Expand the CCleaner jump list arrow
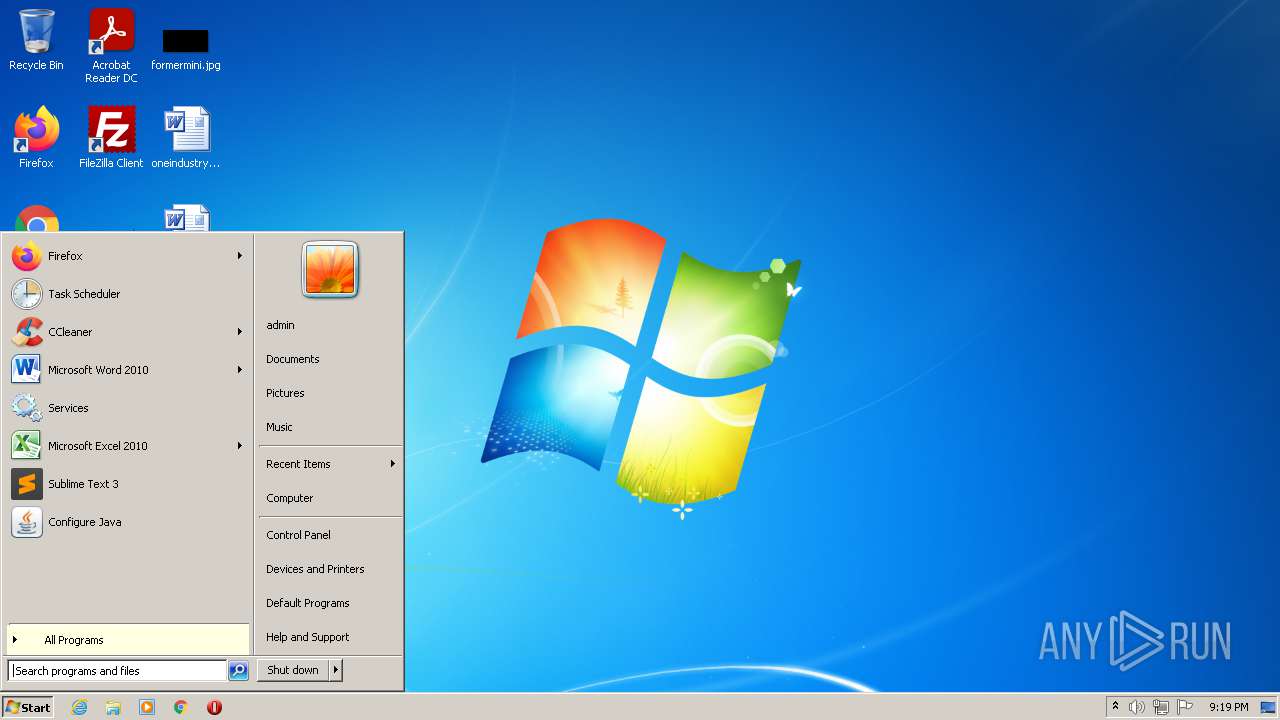This screenshot has width=1280, height=720. click(240, 332)
